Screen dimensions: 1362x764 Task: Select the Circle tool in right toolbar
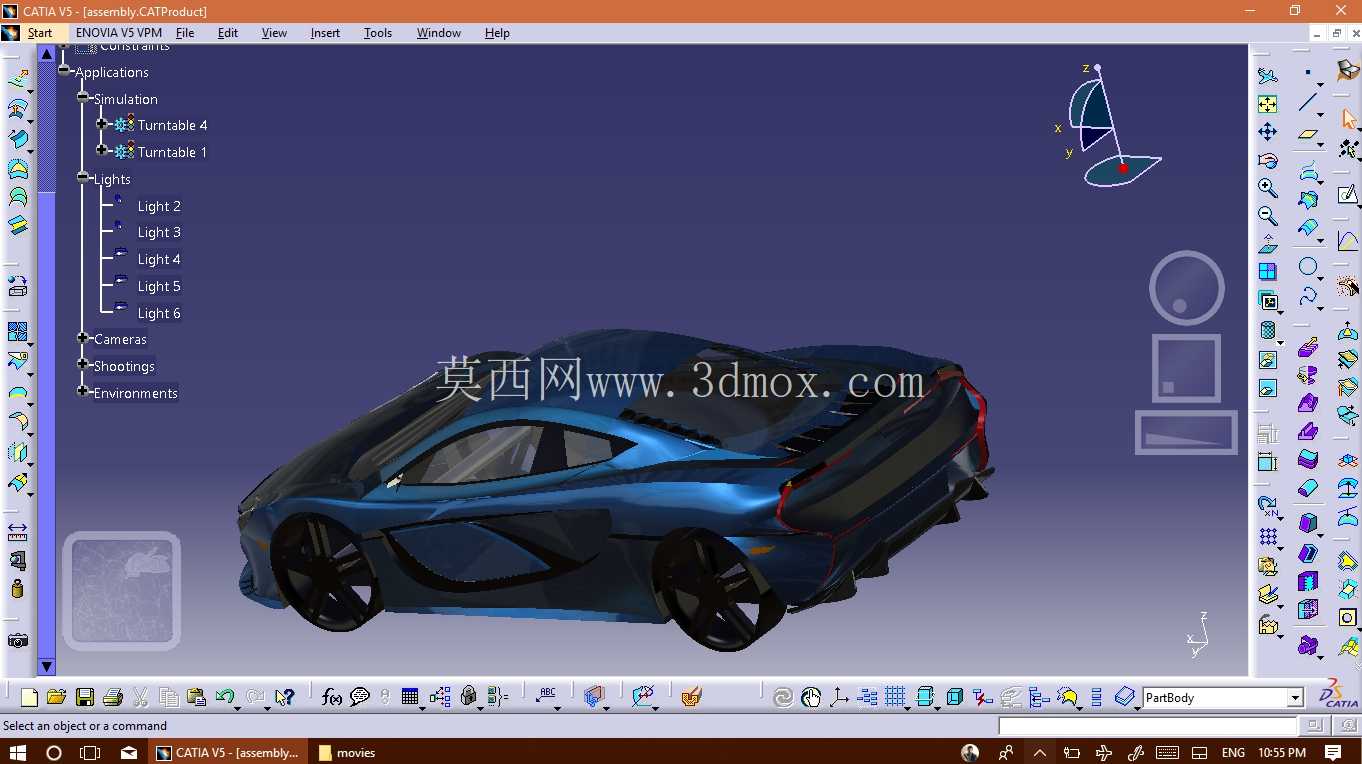coord(1308,267)
